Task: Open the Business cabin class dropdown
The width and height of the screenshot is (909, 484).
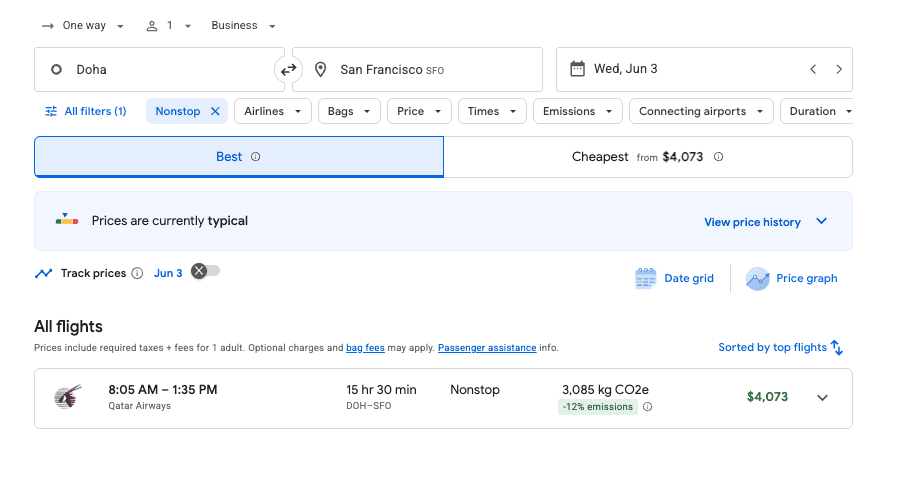Action: pyautogui.click(x=243, y=25)
